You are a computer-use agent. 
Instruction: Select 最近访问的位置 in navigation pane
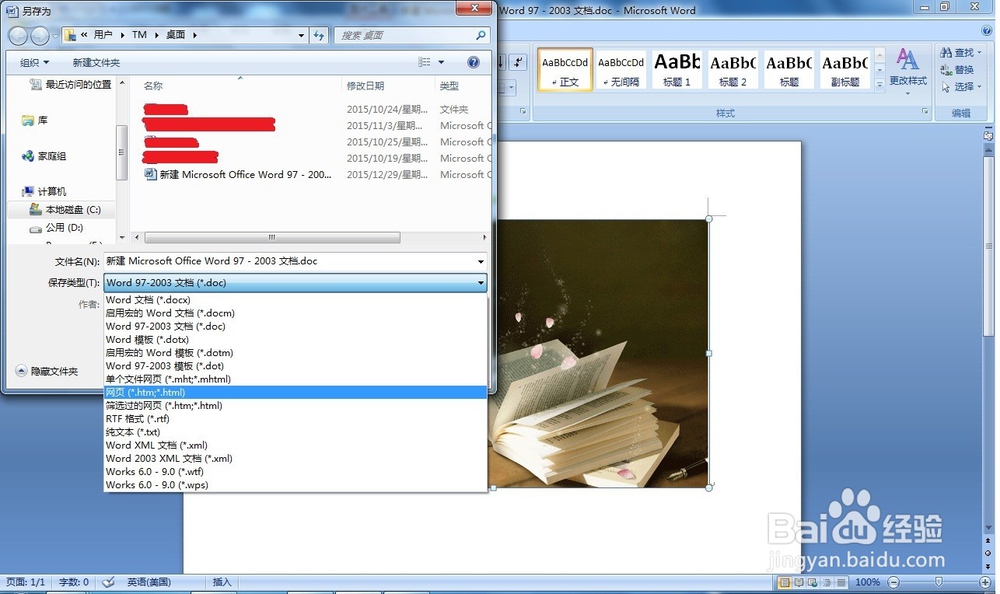click(x=71, y=84)
